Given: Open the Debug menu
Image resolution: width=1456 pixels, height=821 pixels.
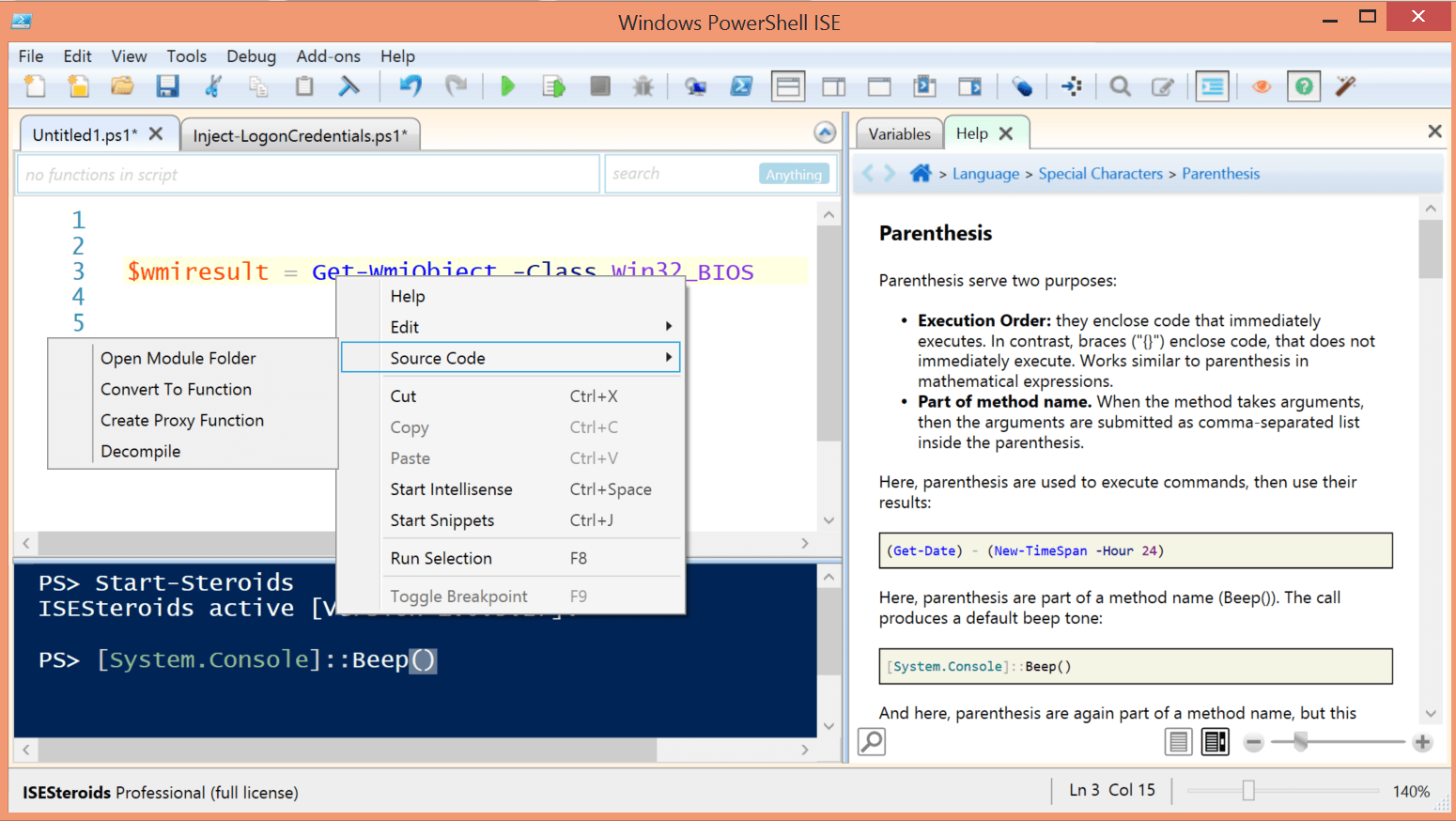Looking at the screenshot, I should 251,56.
